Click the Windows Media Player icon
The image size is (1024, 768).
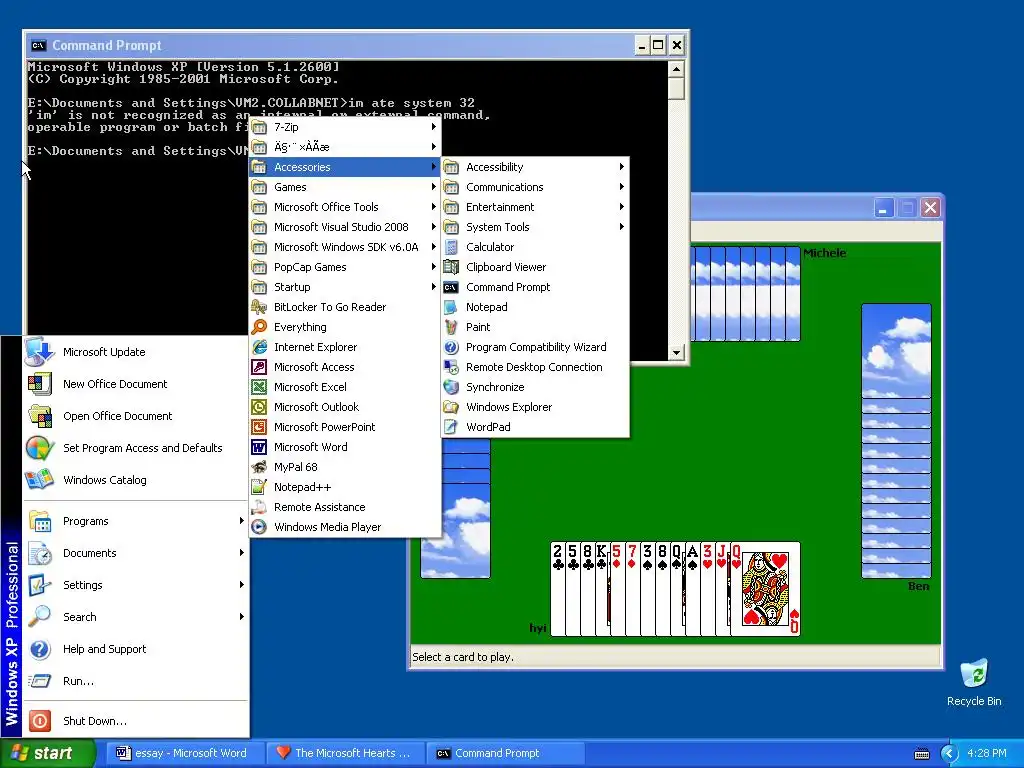point(259,527)
